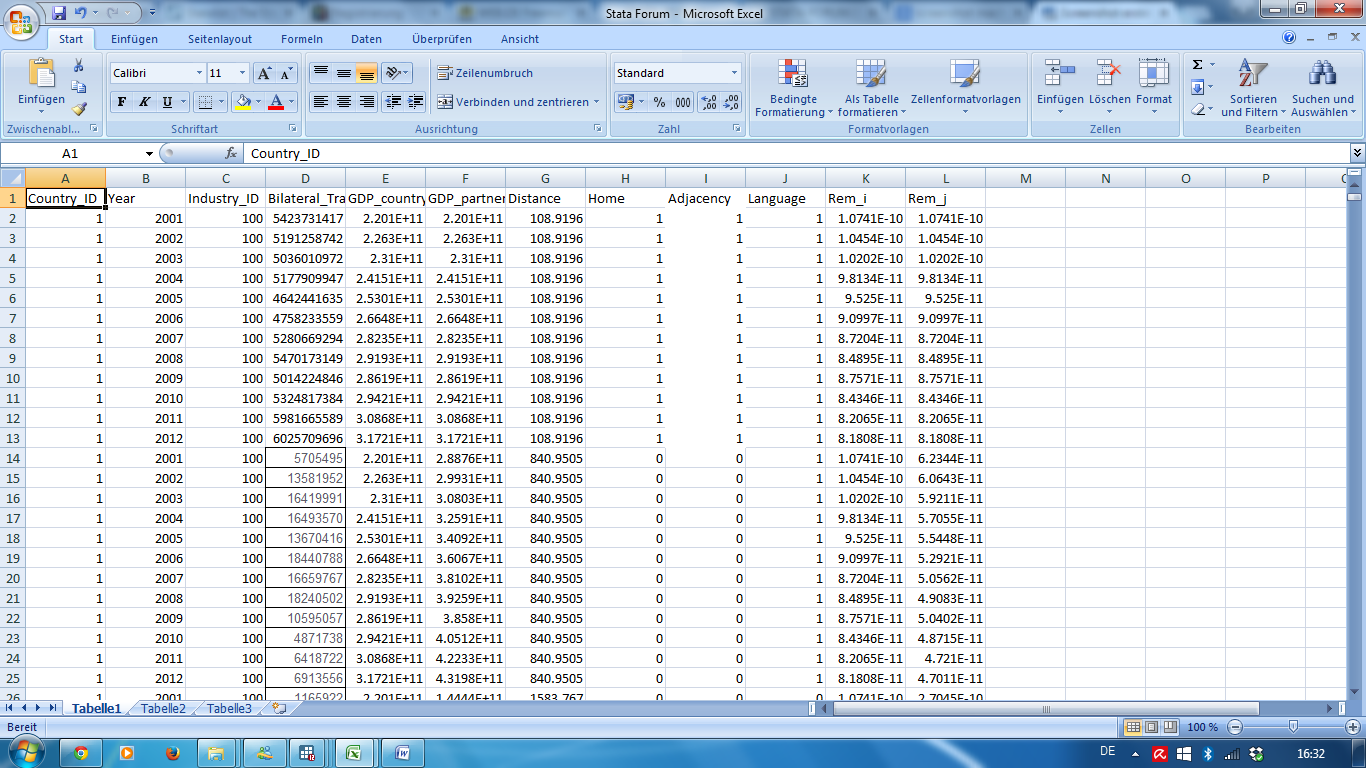Decrease font size with the small A icon
This screenshot has height=768, width=1366.
[x=286, y=73]
